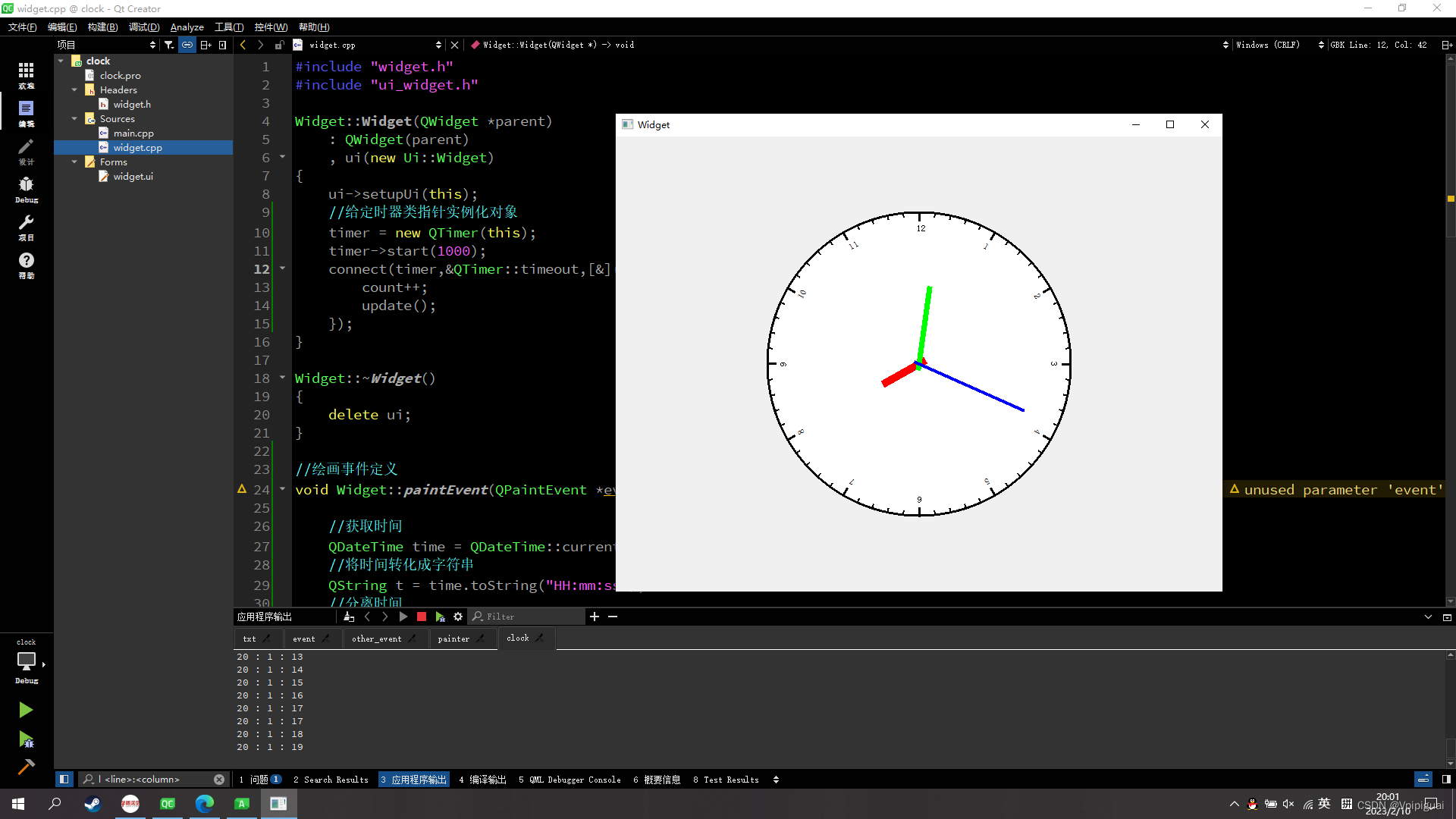
Task: Toggle the file writable lock icon
Action: [x=279, y=45]
